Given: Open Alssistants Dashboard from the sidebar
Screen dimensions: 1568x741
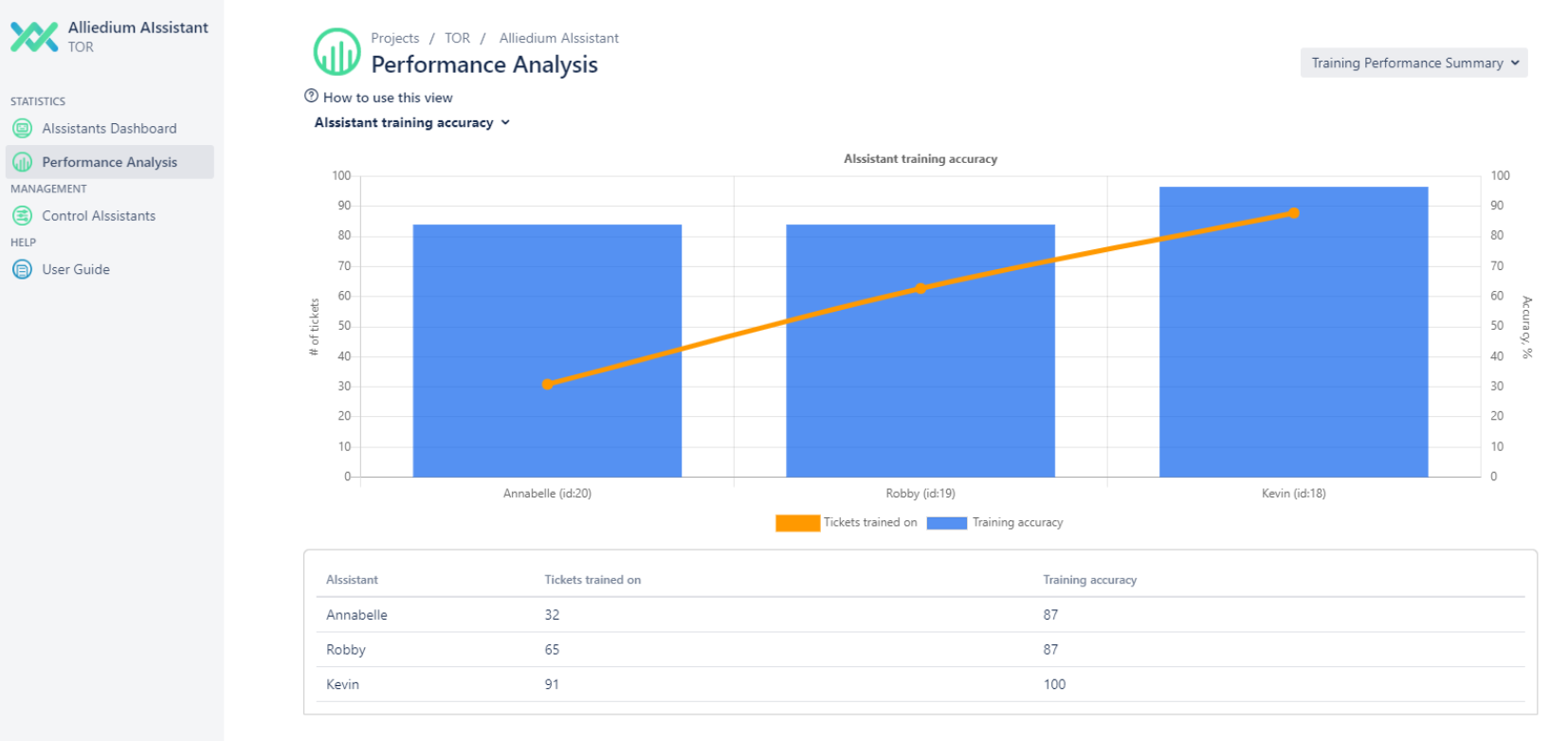Looking at the screenshot, I should point(109,129).
